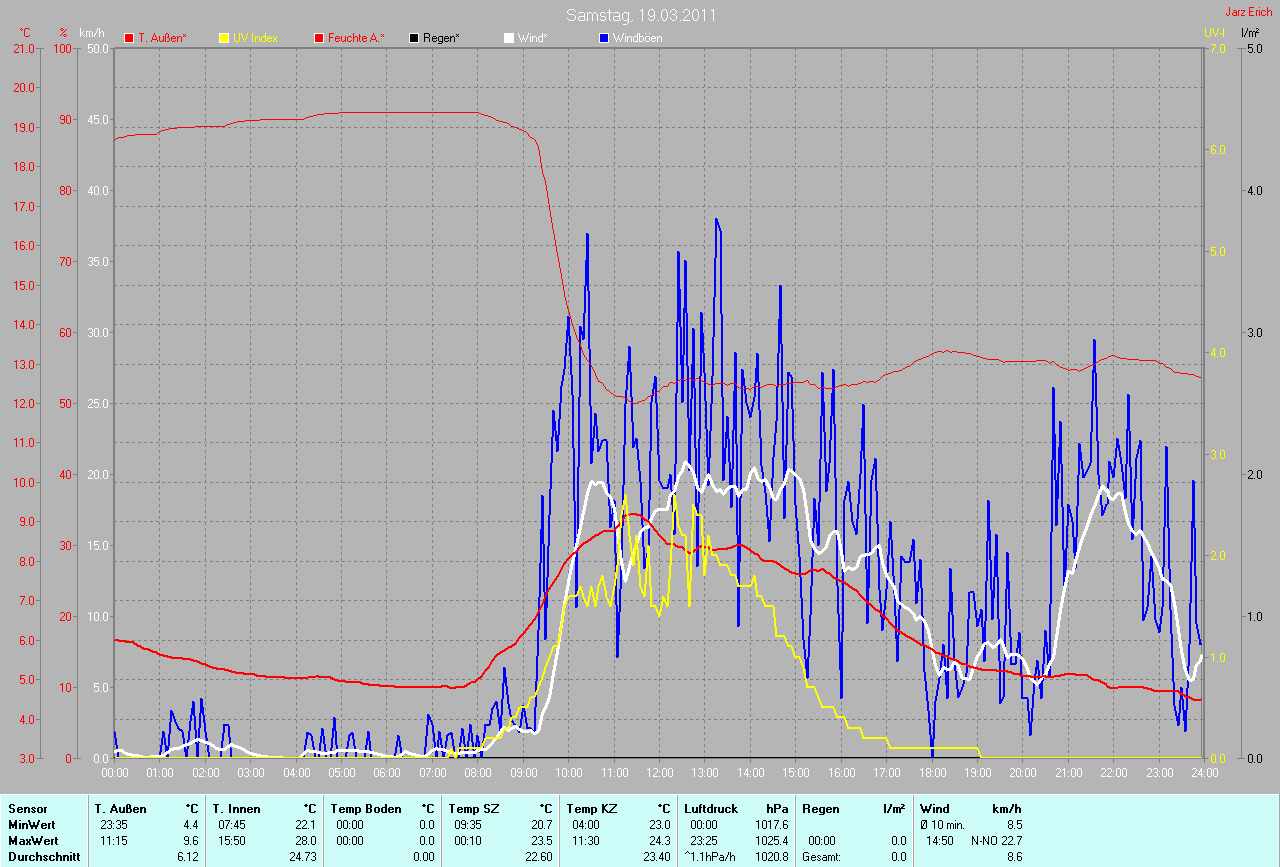
Task: Click the red Feuchte A. legend swatch
Action: click(x=319, y=38)
